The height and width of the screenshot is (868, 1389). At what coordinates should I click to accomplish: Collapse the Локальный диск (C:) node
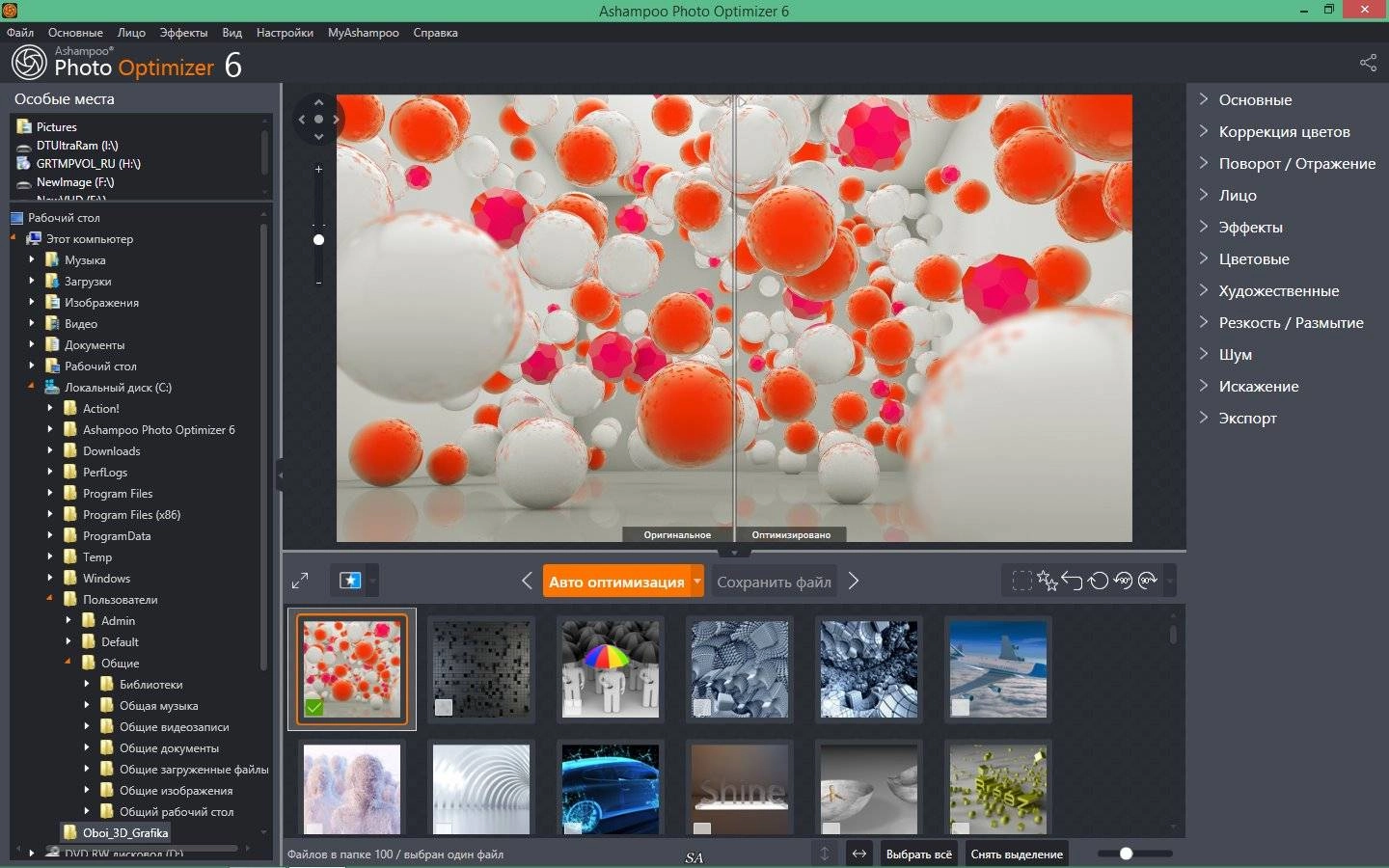pyautogui.click(x=32, y=387)
